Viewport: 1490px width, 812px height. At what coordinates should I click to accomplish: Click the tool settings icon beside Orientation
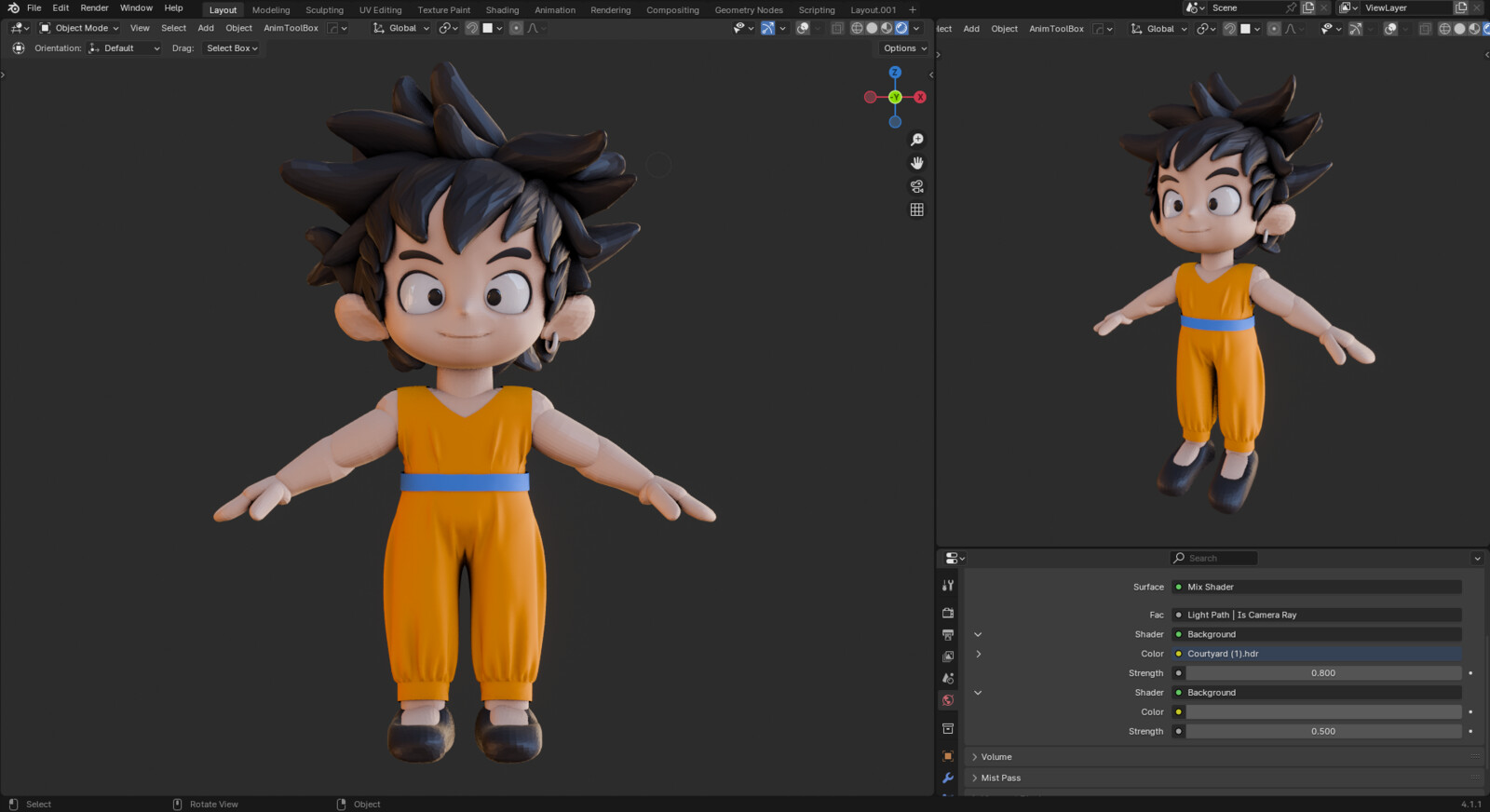click(x=19, y=48)
